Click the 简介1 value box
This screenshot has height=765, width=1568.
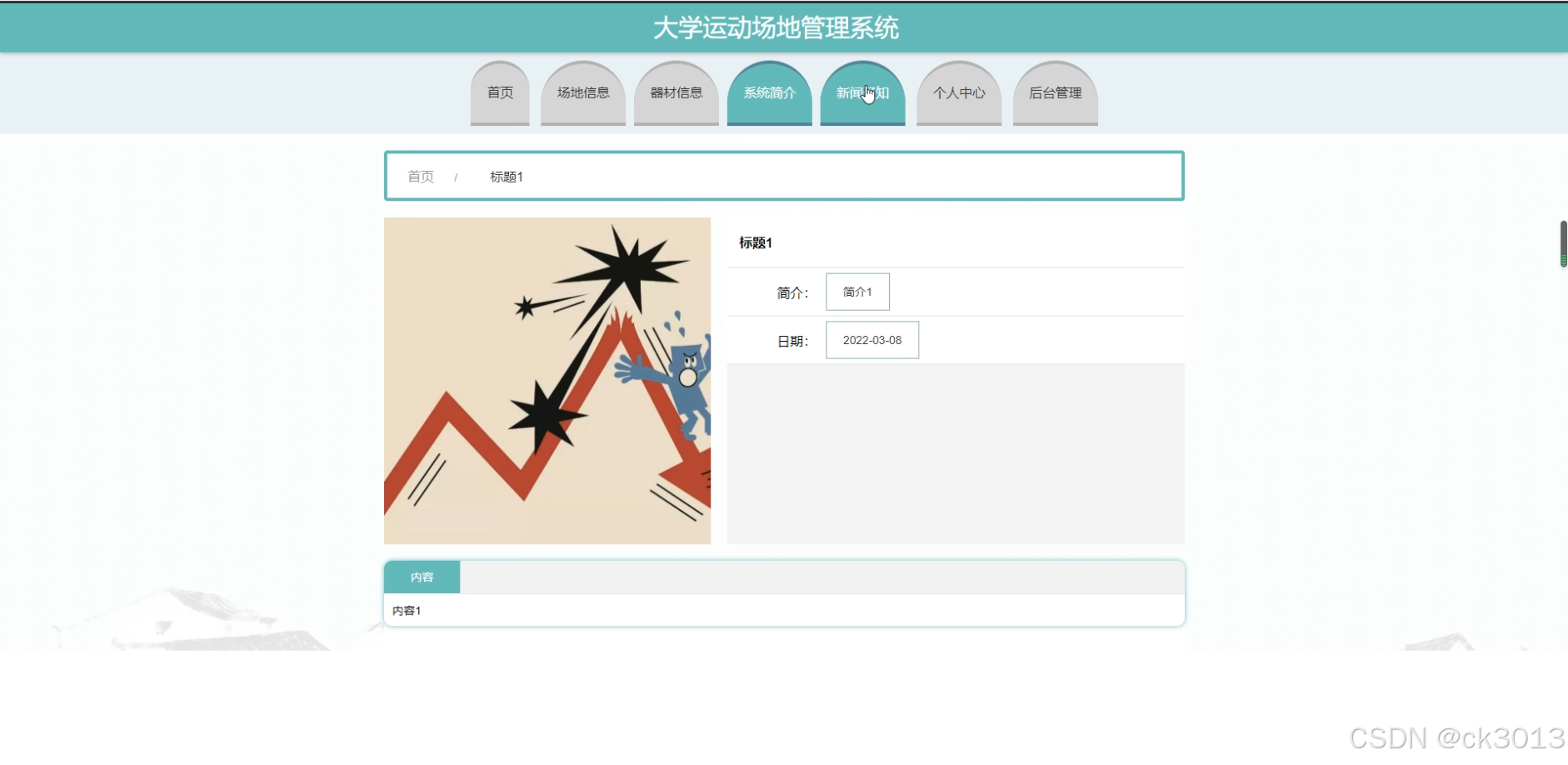(x=857, y=292)
